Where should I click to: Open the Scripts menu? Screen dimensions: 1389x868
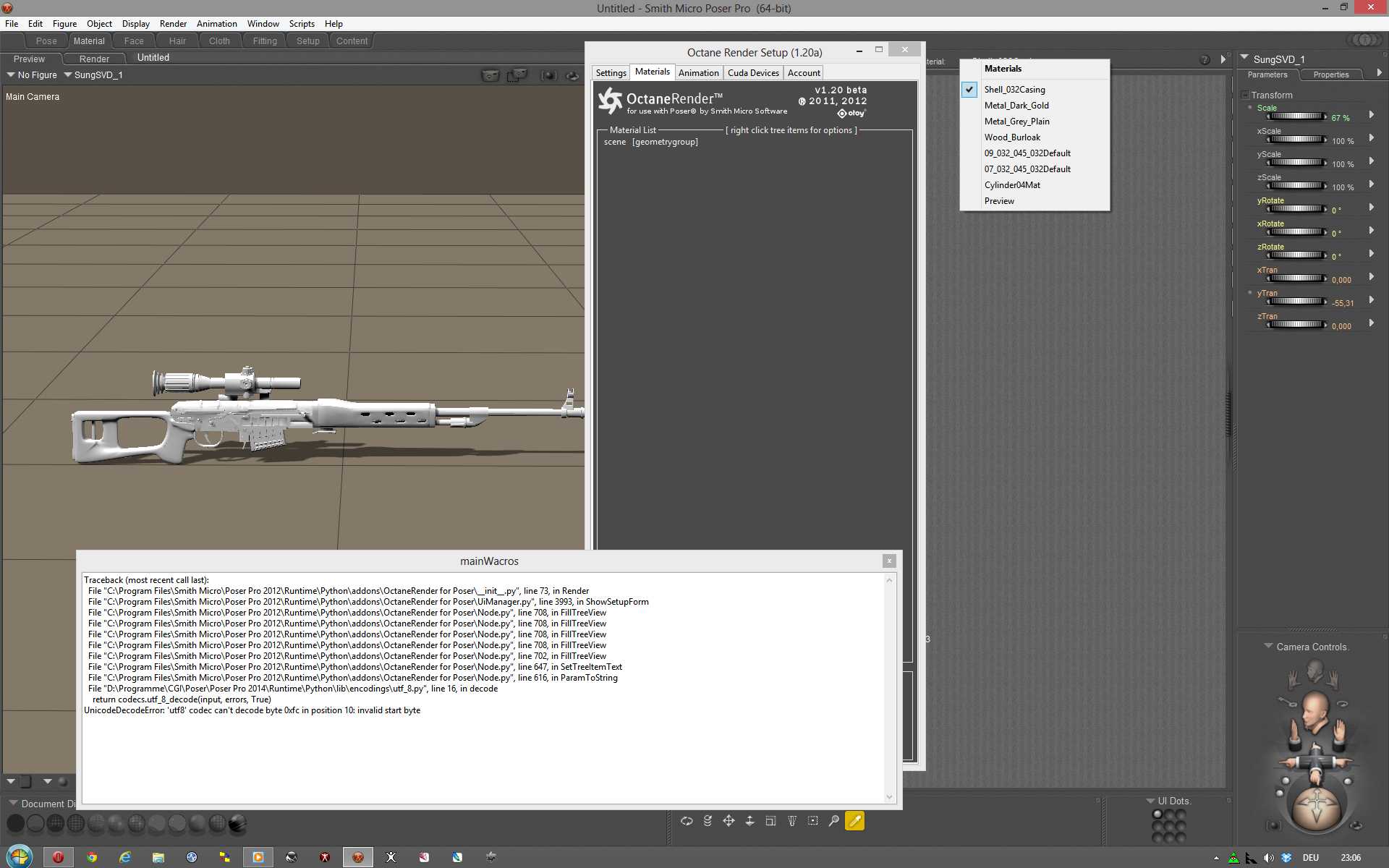302,24
